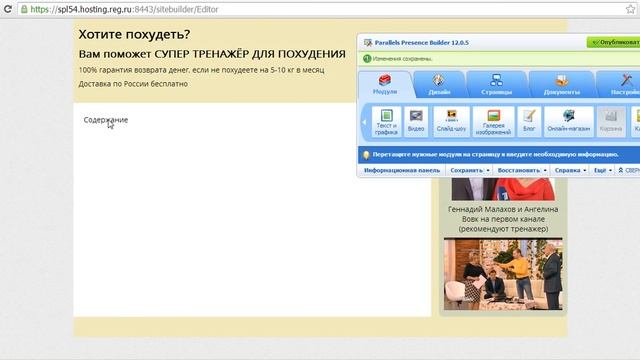Switch to the Страницы tab
The image size is (640, 360).
pos(496,85)
